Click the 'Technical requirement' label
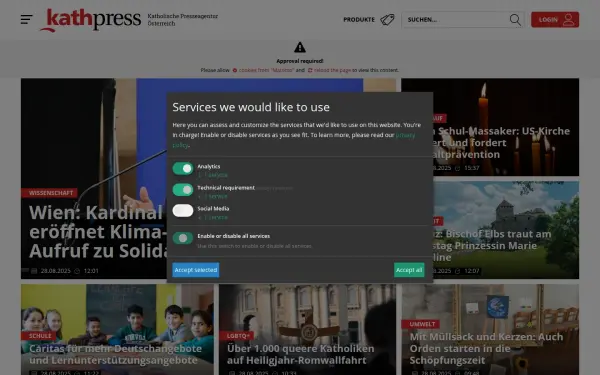This screenshot has height=375, width=600. 226,188
